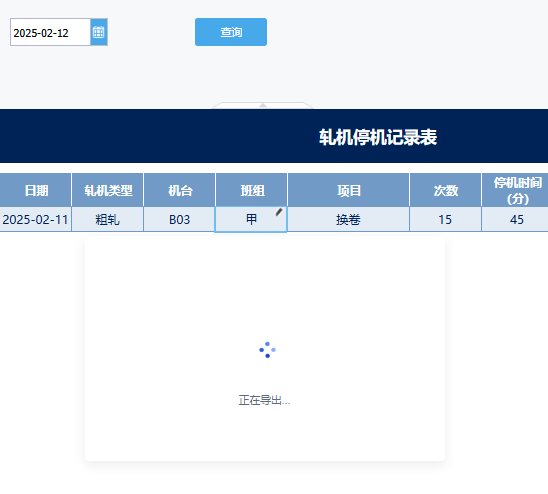The image size is (548, 494).
Task: Select the downtime cell showing 45
Action: [515, 220]
